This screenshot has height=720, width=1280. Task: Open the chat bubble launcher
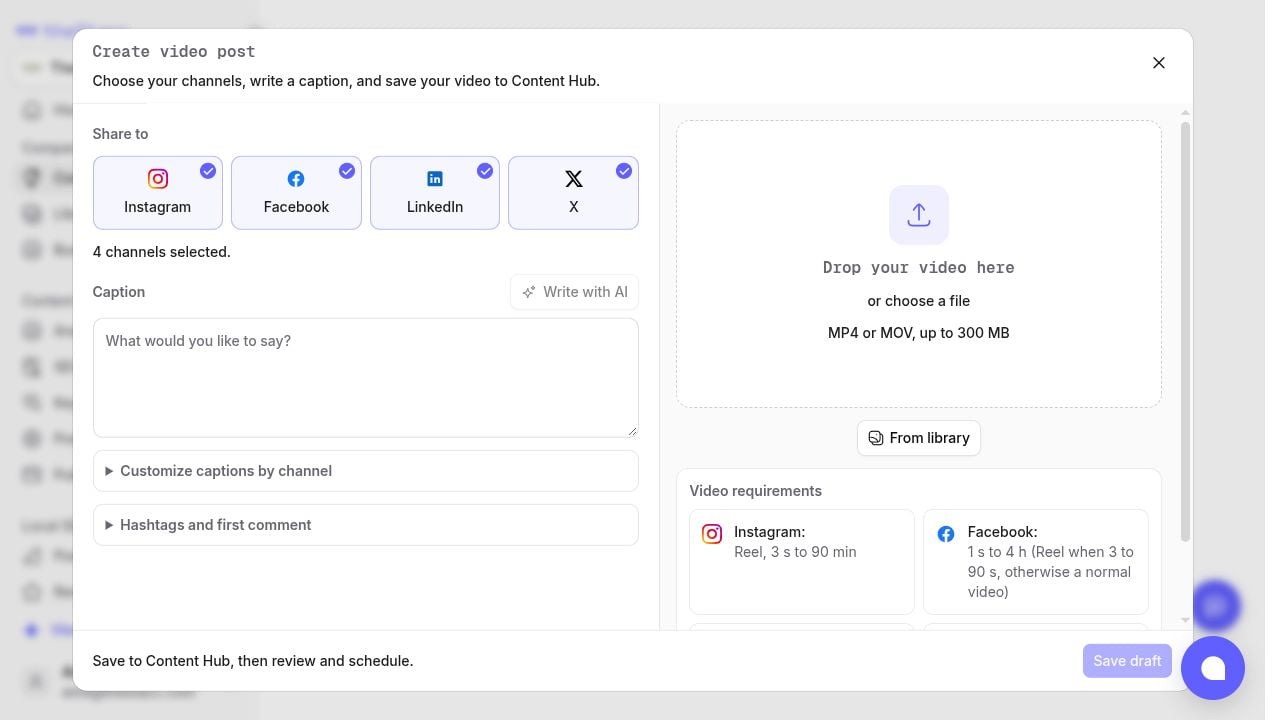point(1213,668)
